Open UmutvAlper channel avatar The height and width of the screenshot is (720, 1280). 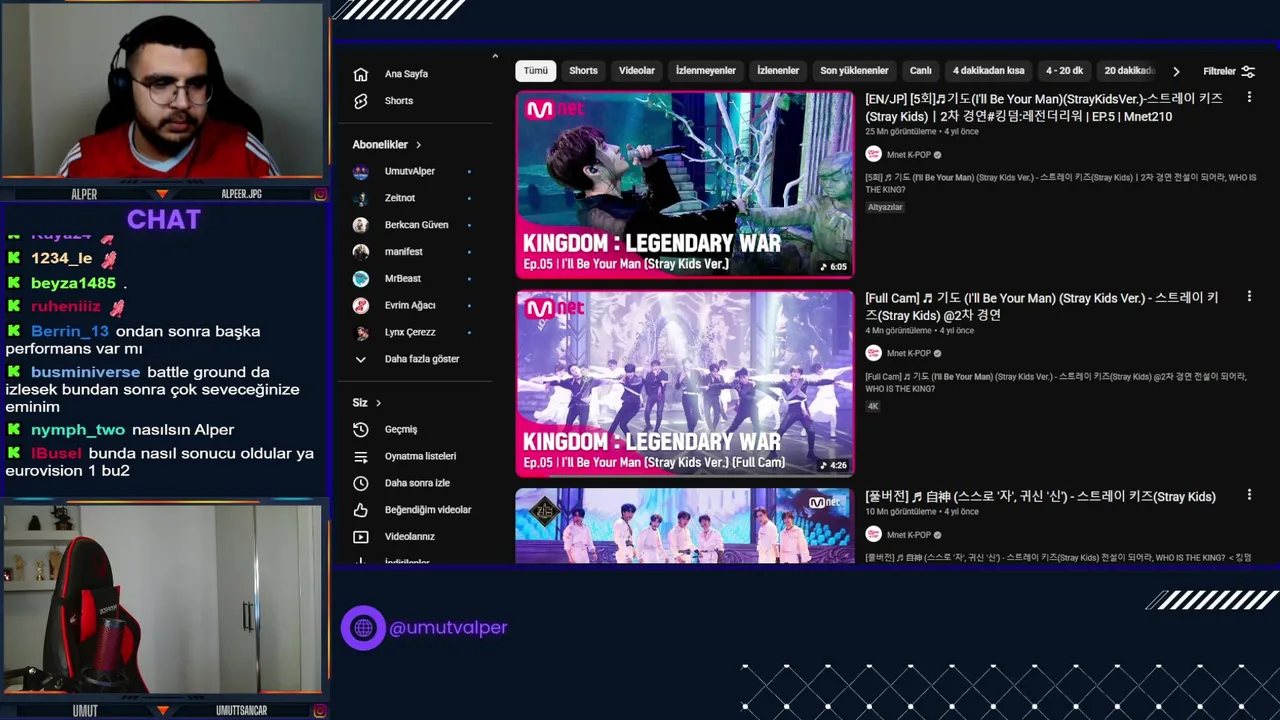[x=361, y=171]
